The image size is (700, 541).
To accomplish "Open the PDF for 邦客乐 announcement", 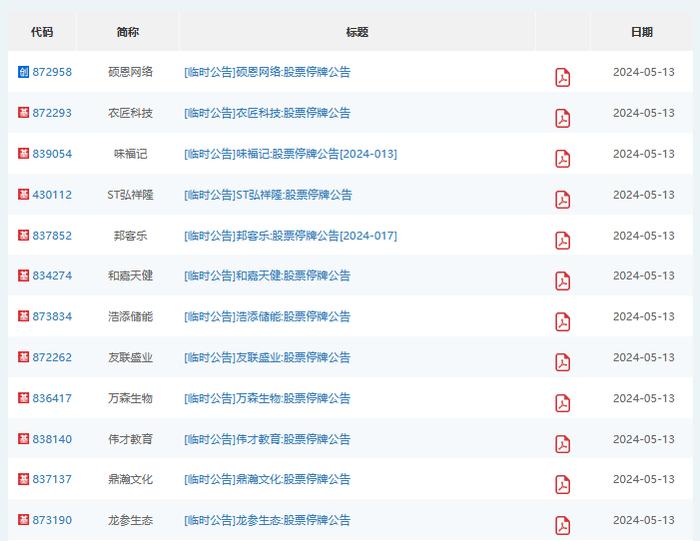I will click(x=562, y=241).
